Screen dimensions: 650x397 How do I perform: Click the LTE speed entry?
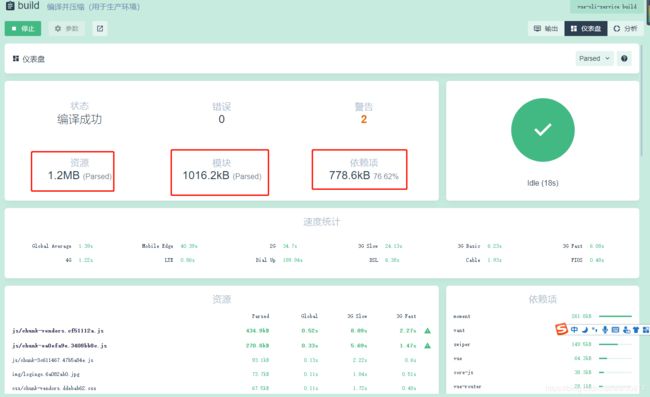click(179, 260)
